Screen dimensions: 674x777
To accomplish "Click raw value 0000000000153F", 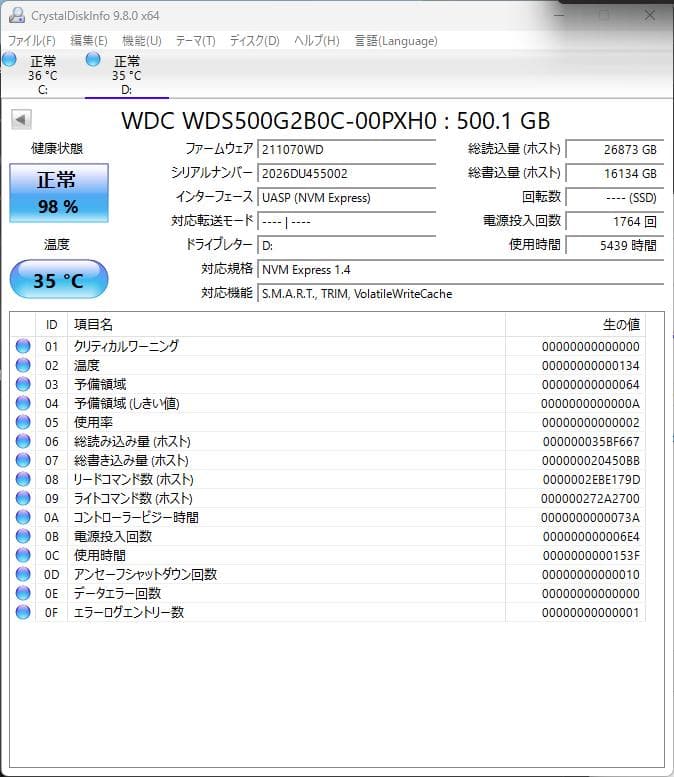I will tap(591, 555).
